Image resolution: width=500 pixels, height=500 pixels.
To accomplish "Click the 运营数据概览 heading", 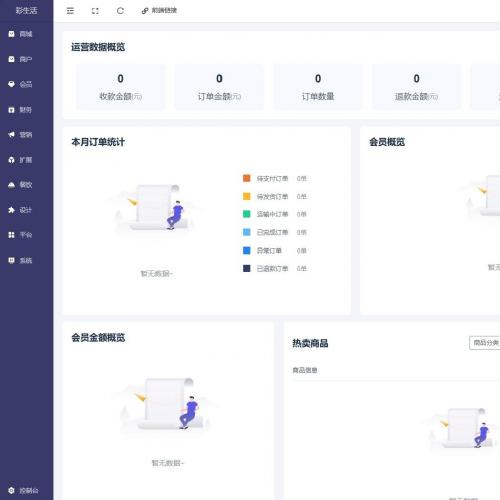I will 98,47.
